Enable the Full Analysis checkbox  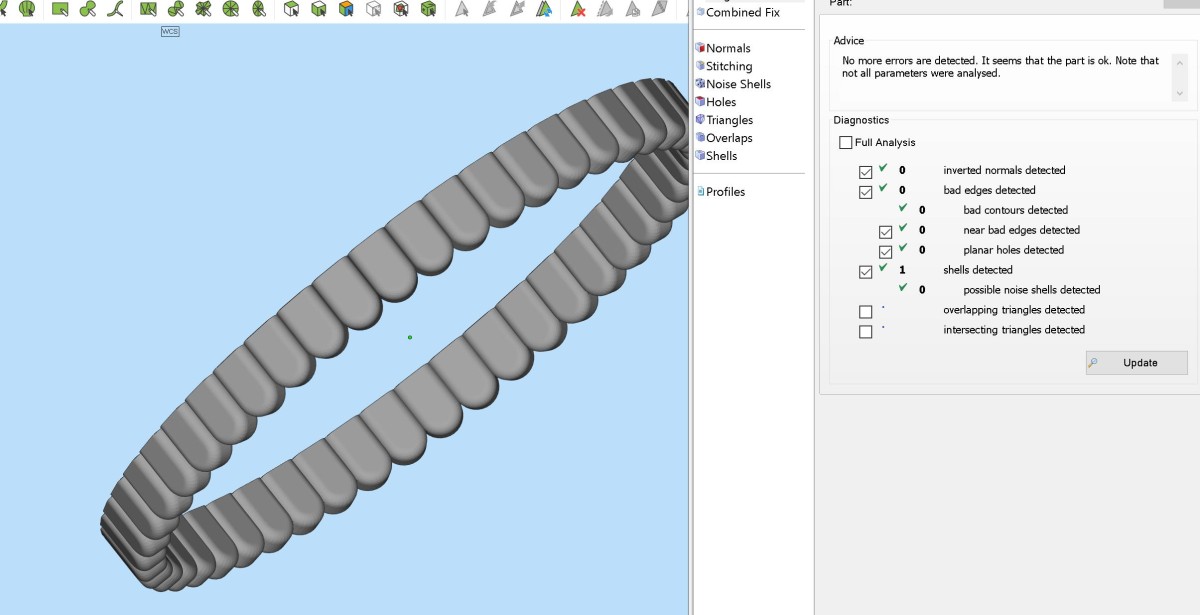click(x=846, y=143)
